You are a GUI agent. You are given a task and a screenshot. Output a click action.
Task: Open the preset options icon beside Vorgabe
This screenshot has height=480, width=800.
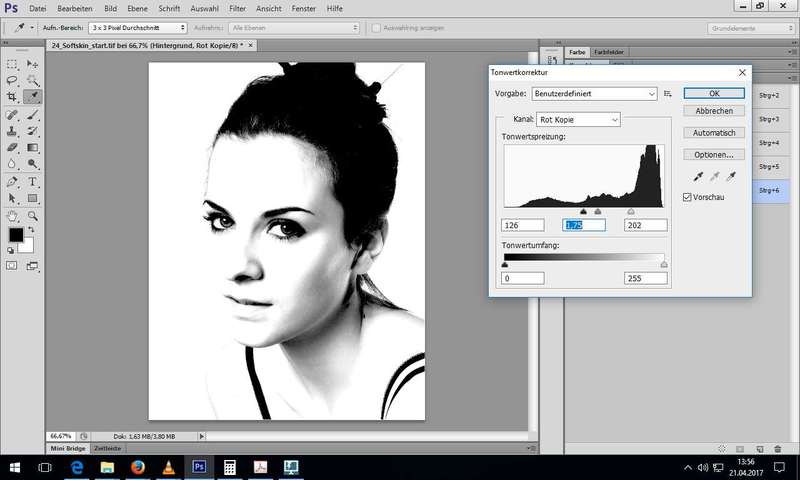click(667, 93)
